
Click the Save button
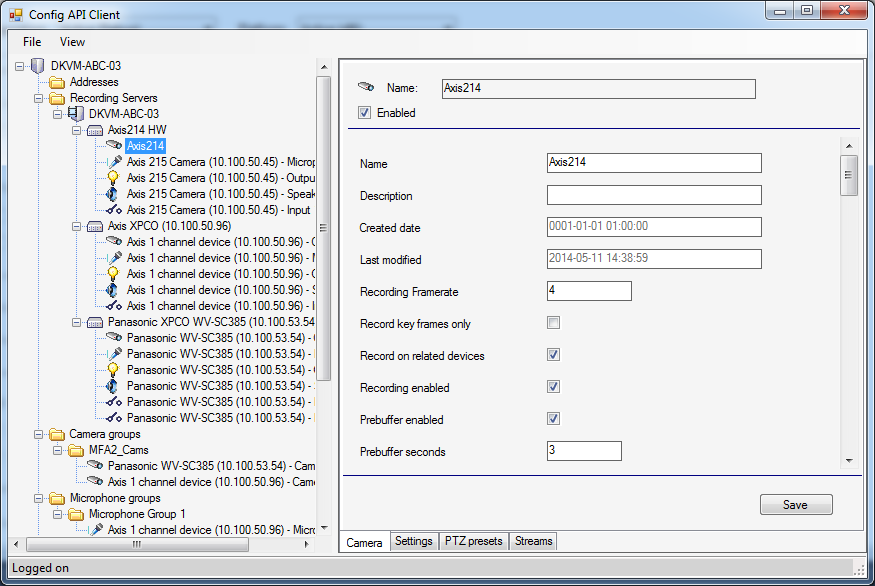796,505
